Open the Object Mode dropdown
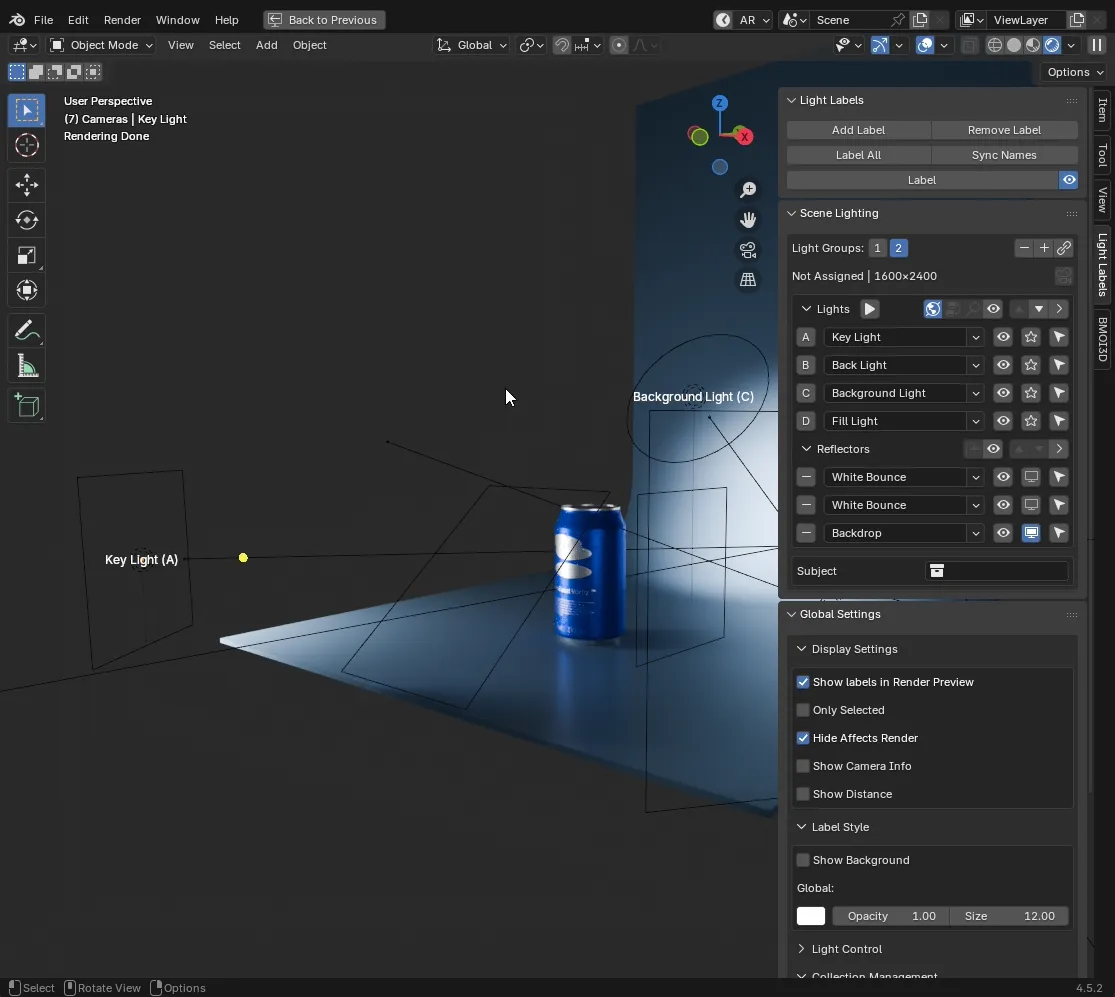Image resolution: width=1115 pixels, height=997 pixels. (x=101, y=45)
